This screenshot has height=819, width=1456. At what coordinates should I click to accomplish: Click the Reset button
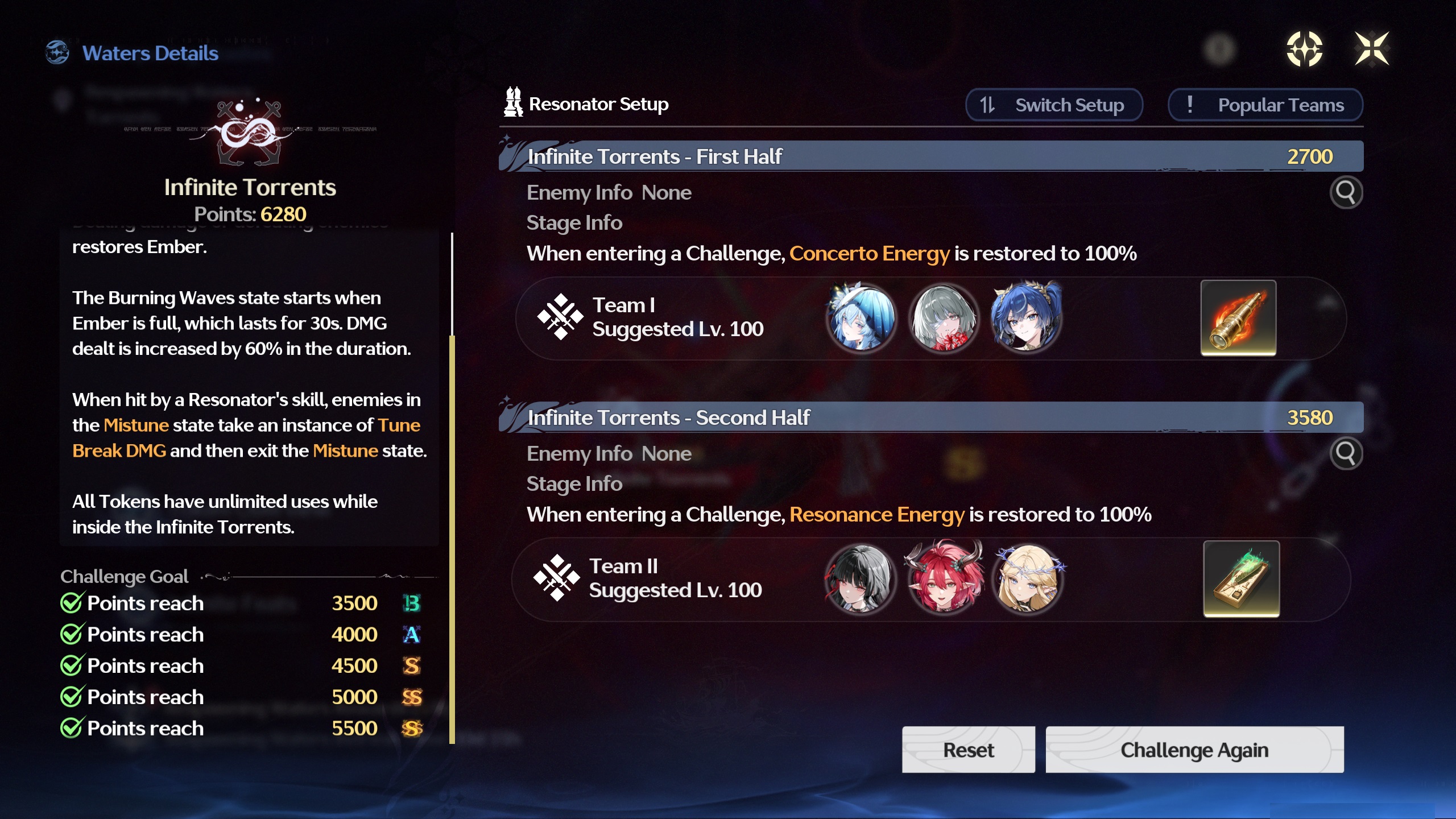969,750
